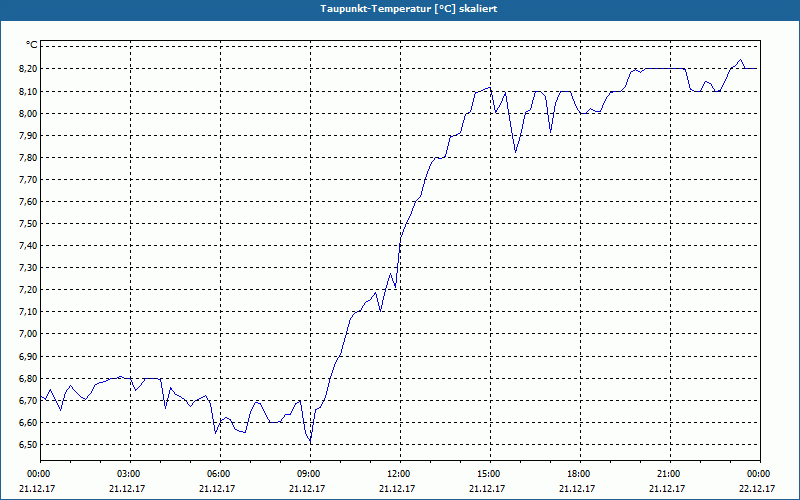
Task: Click the 21:00 time label
Action: (670, 474)
